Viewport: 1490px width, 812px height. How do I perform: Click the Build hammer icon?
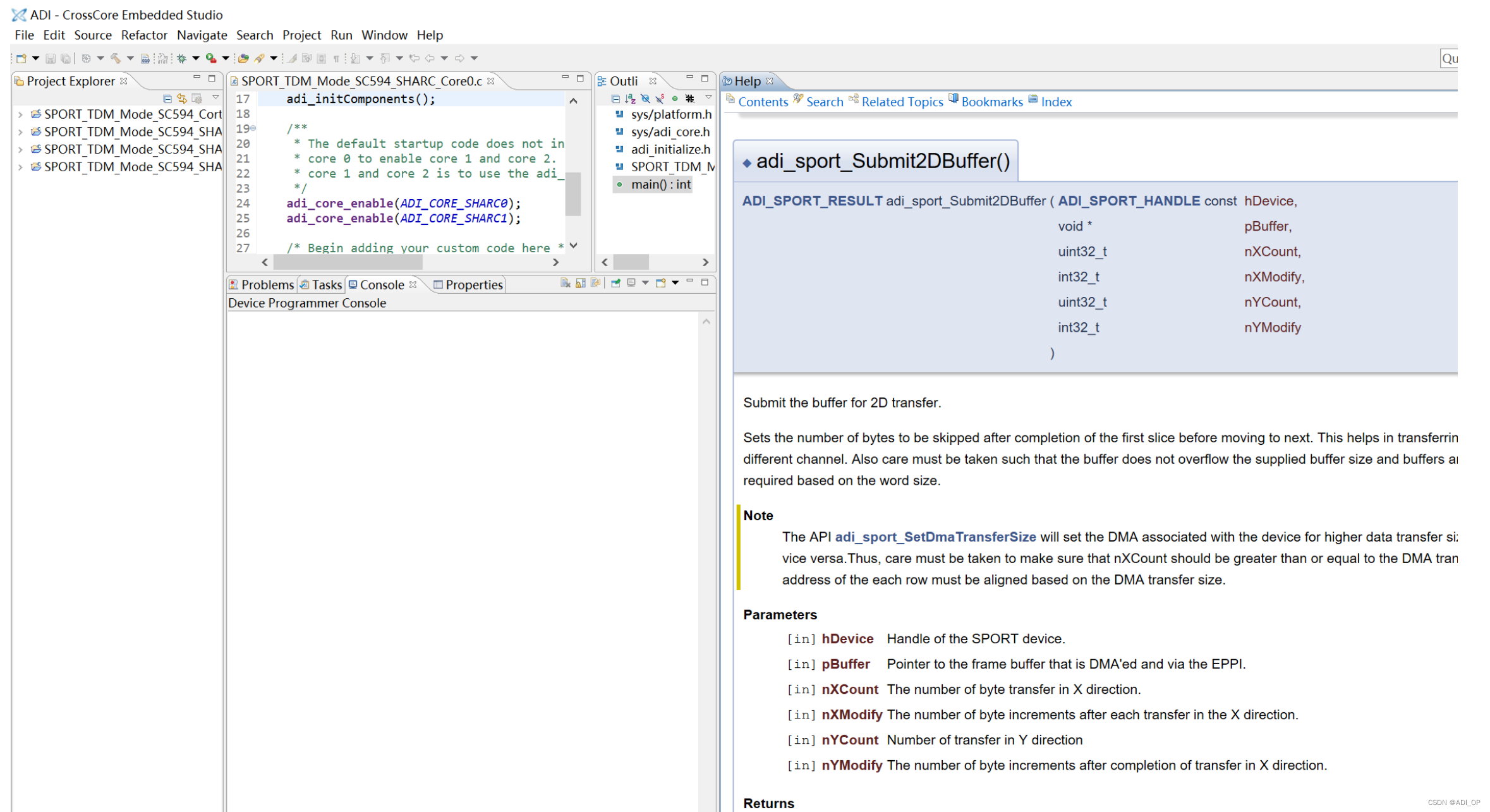[116, 59]
